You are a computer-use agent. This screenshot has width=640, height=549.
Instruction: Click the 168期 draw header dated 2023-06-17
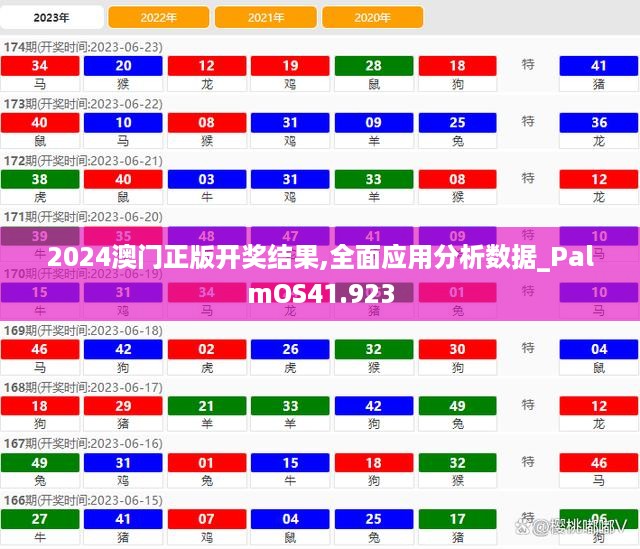click(x=83, y=387)
